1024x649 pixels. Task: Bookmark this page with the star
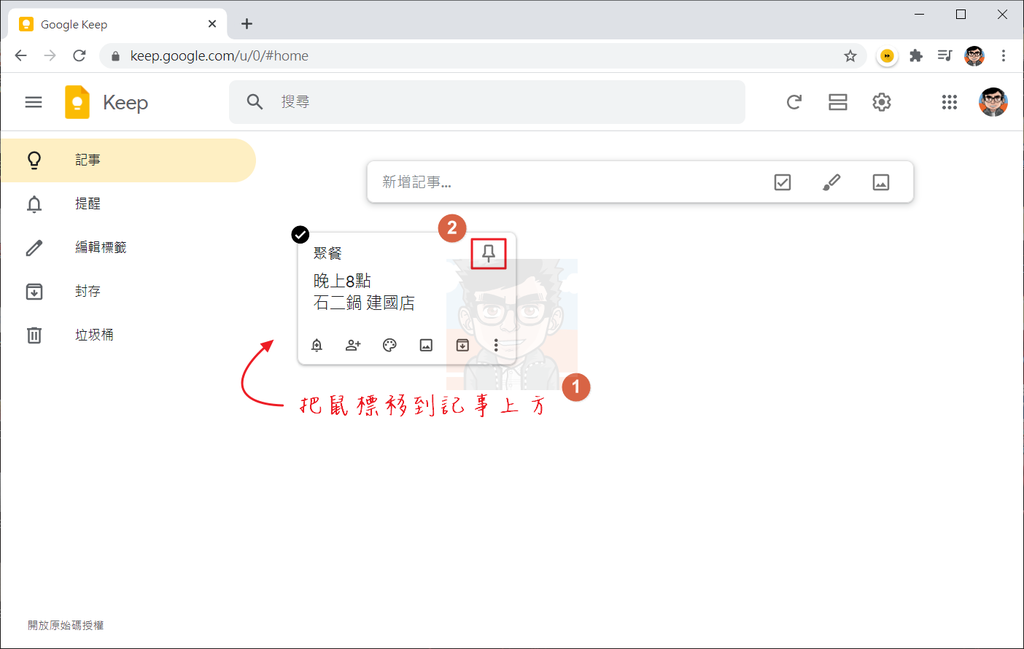(850, 56)
